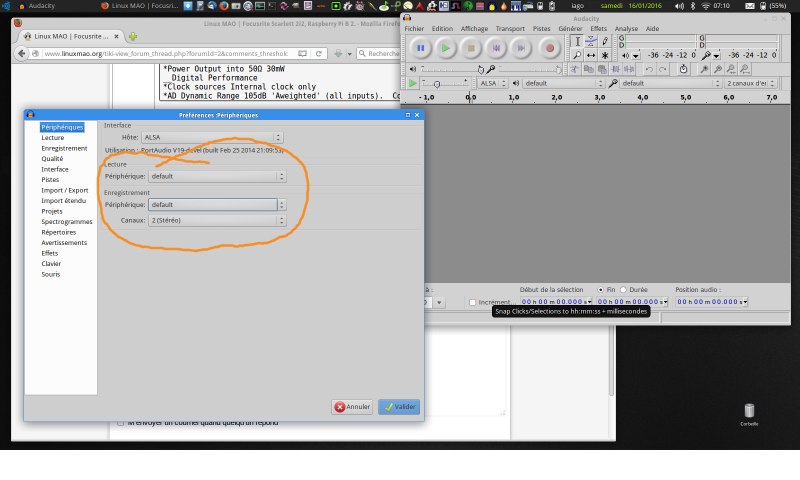Select the Envelope tool

(x=591, y=41)
